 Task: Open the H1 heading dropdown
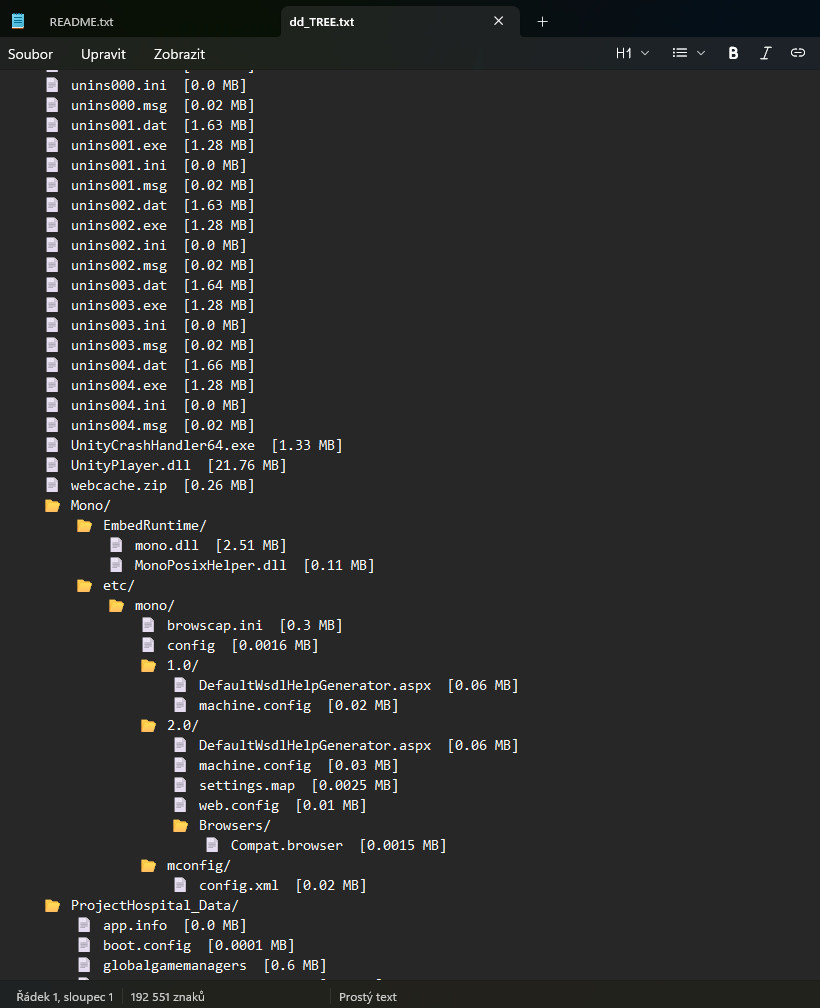pos(632,53)
